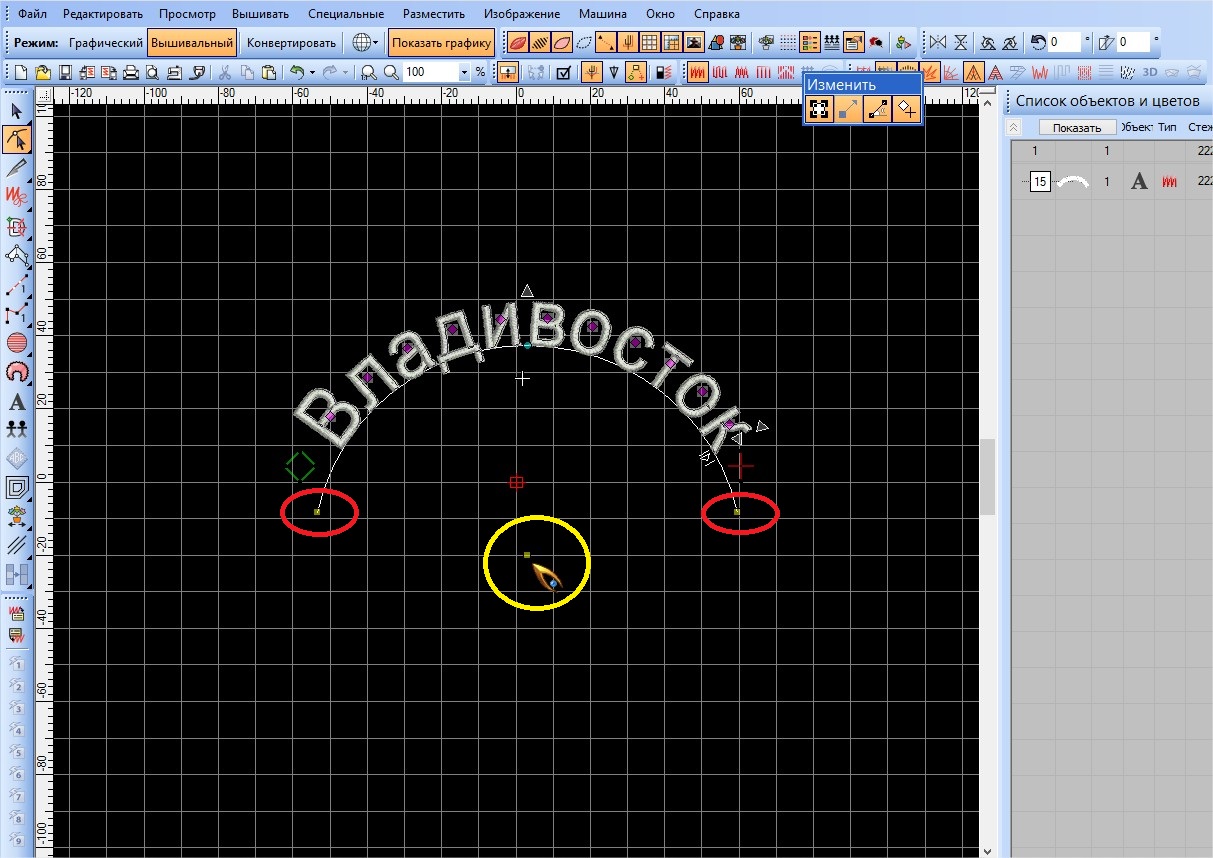Toggle Вышивальный mode
1213x858 pixels.
[193, 43]
